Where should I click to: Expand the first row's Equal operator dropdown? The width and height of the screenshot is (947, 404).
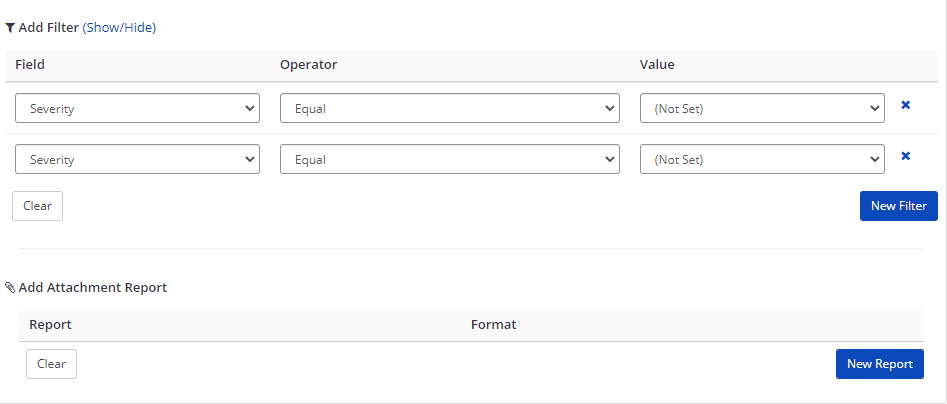coord(449,108)
